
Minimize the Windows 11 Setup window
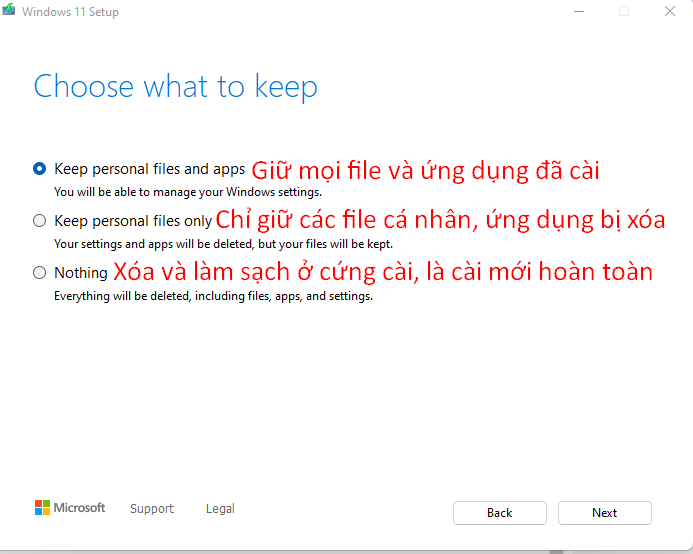click(x=579, y=11)
